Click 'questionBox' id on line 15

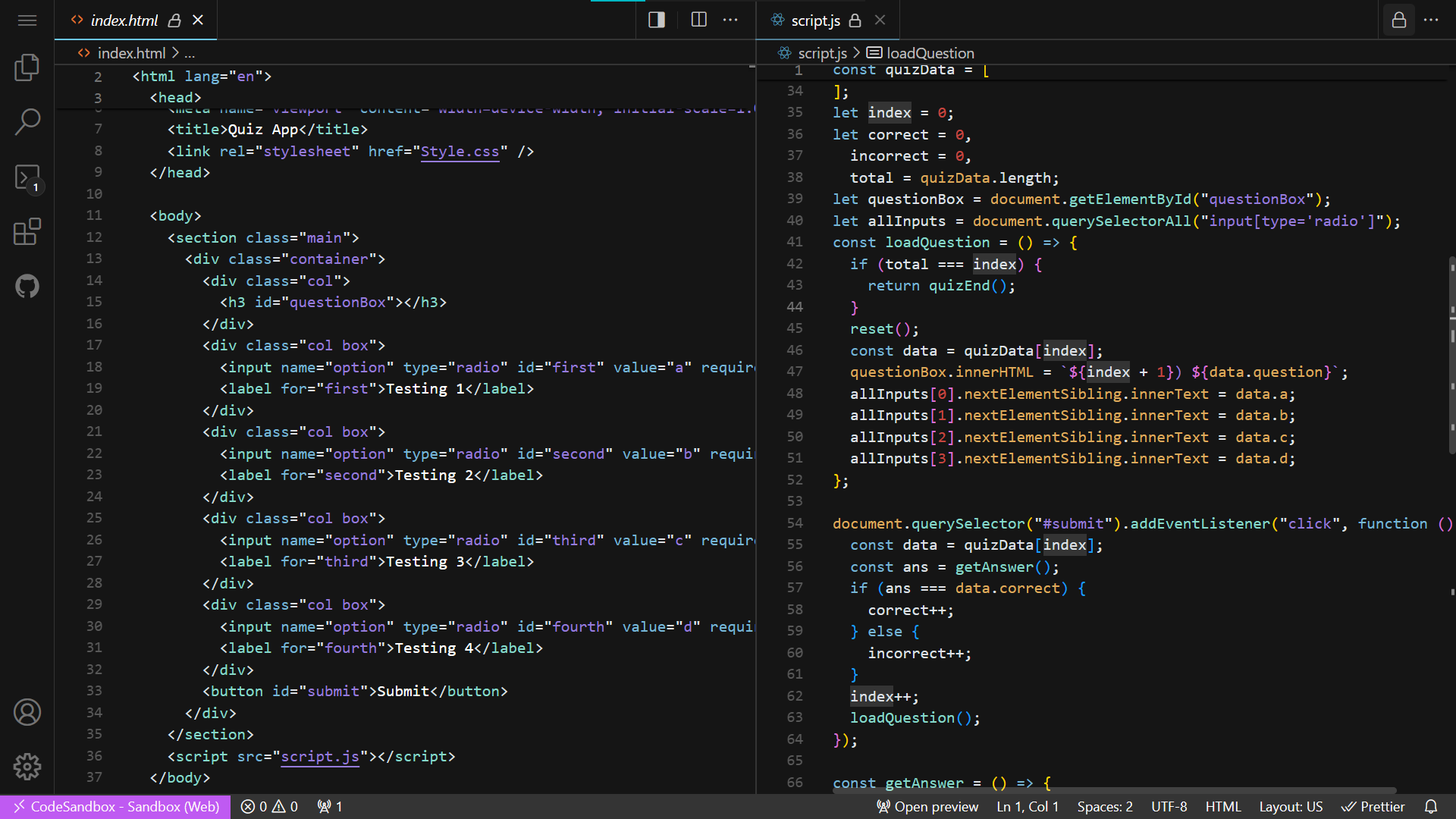pyautogui.click(x=337, y=303)
